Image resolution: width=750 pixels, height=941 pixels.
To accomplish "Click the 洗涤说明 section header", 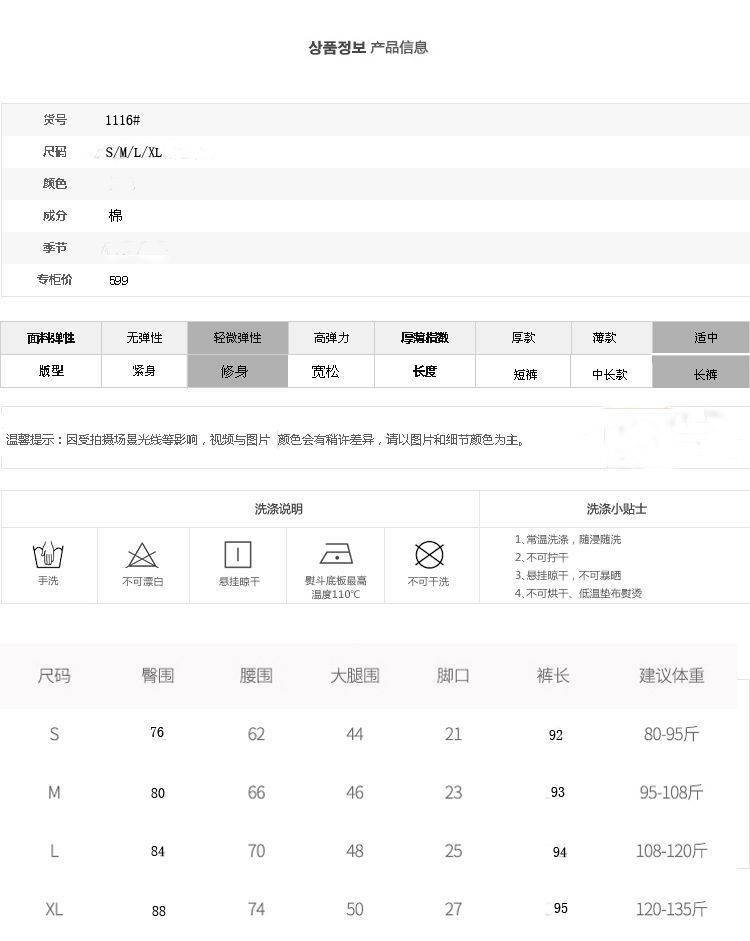I will pos(278,509).
